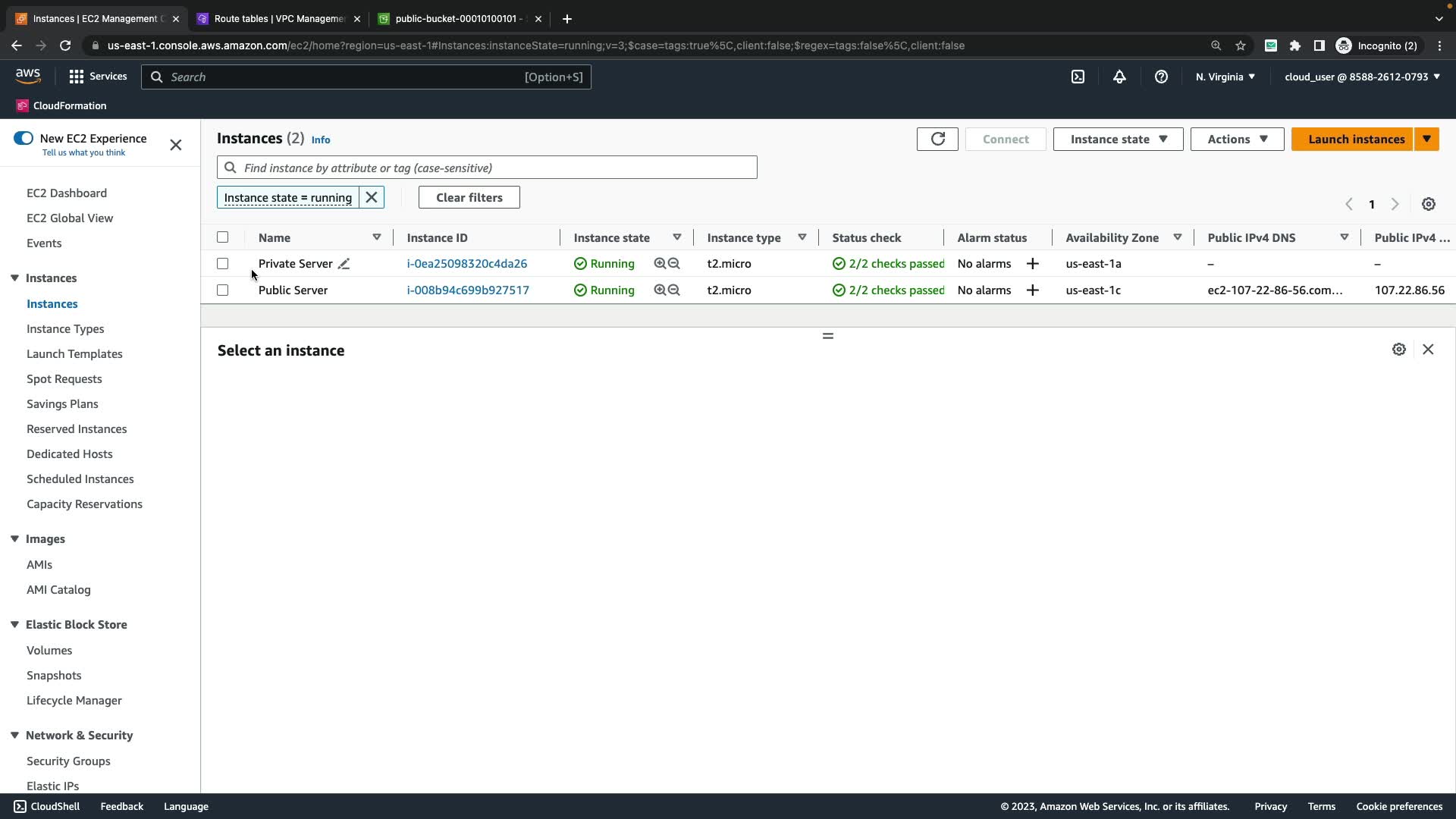The image size is (1456, 819).
Task: Click the refresh instances icon button
Action: [x=937, y=139]
